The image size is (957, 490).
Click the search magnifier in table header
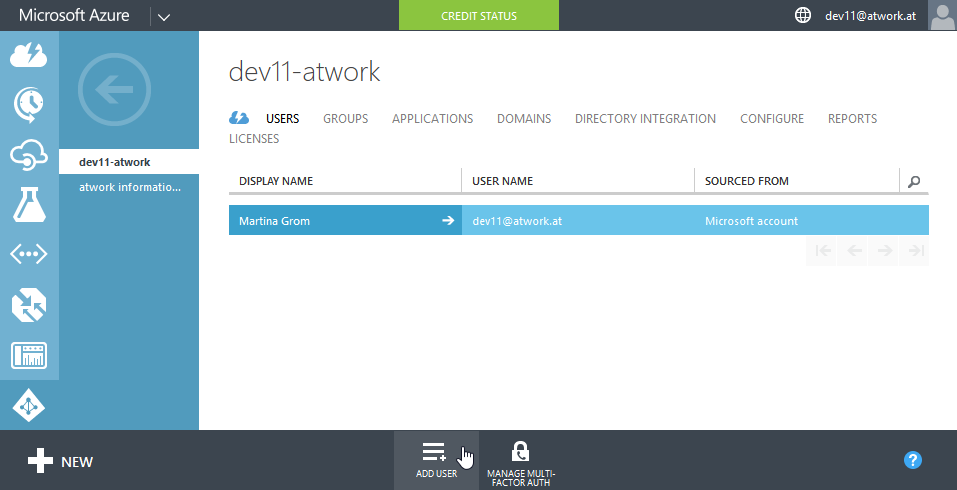pyautogui.click(x=914, y=181)
